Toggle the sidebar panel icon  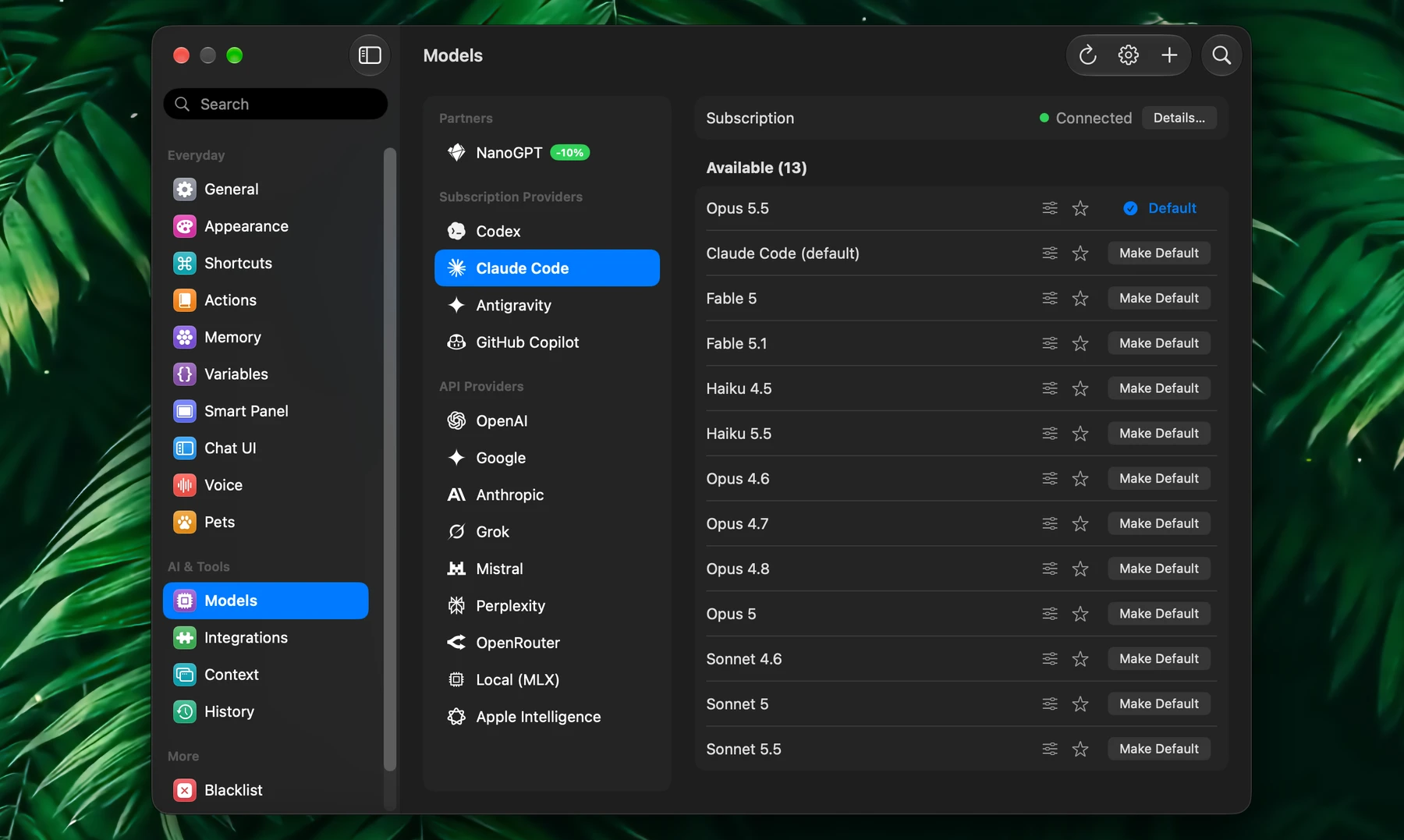pyautogui.click(x=370, y=55)
